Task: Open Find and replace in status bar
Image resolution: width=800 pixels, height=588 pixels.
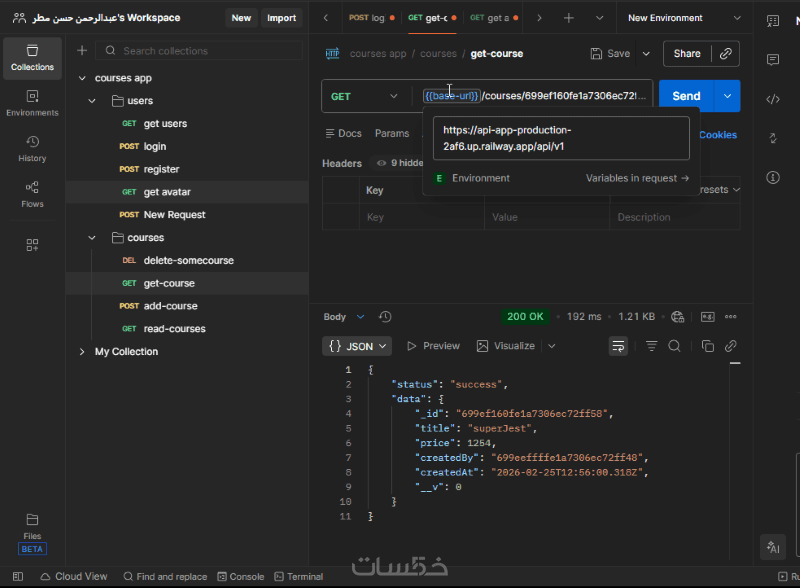Action: point(165,577)
